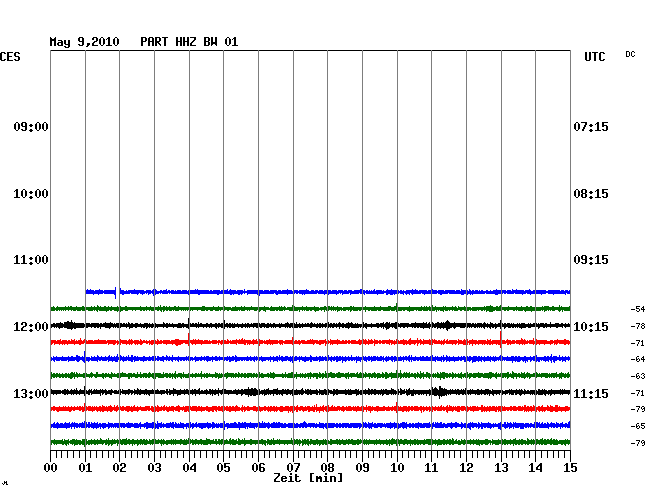Click the 'May 9,2010' date in title

(84, 42)
